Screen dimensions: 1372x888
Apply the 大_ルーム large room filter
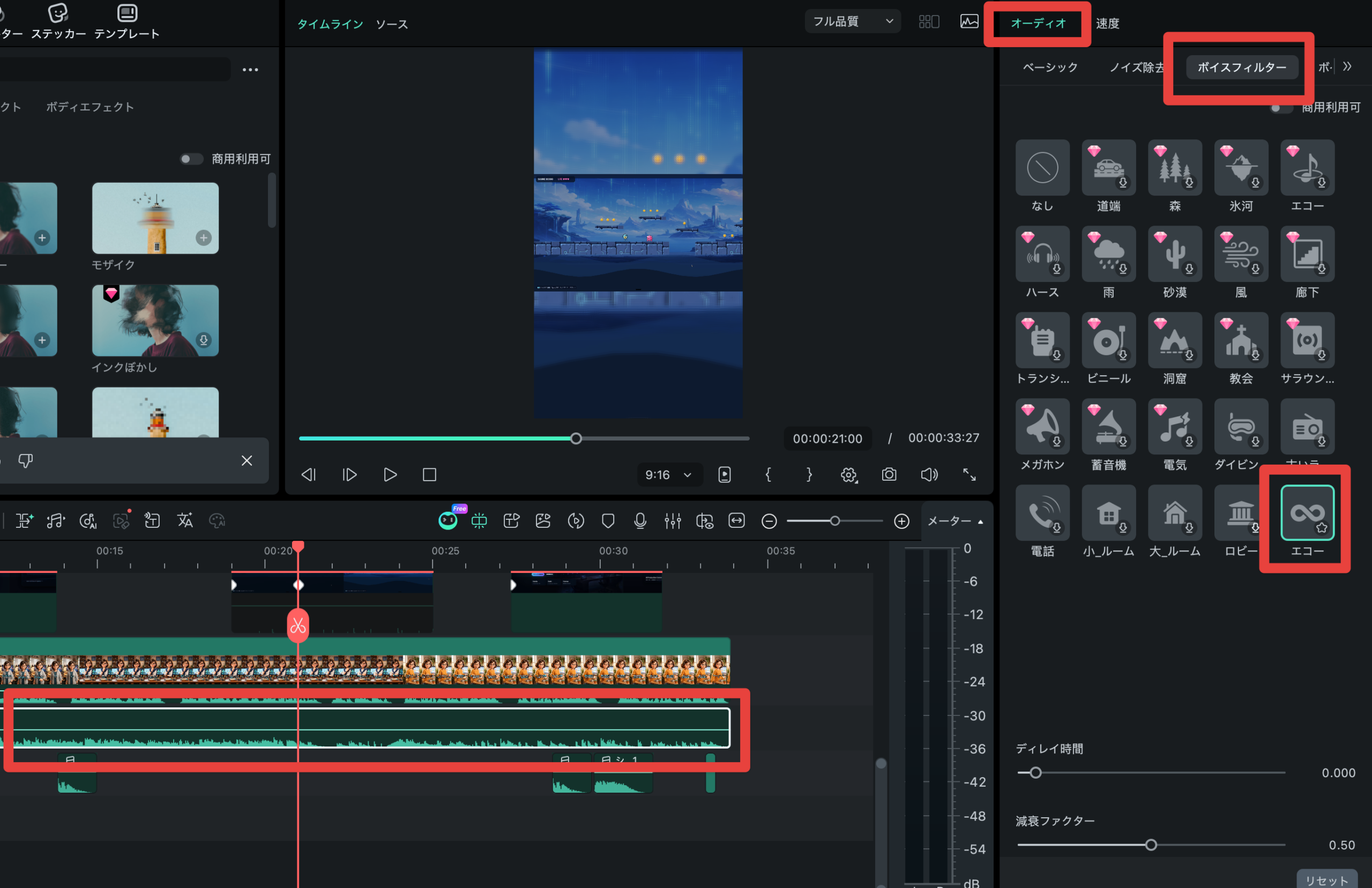(1174, 512)
